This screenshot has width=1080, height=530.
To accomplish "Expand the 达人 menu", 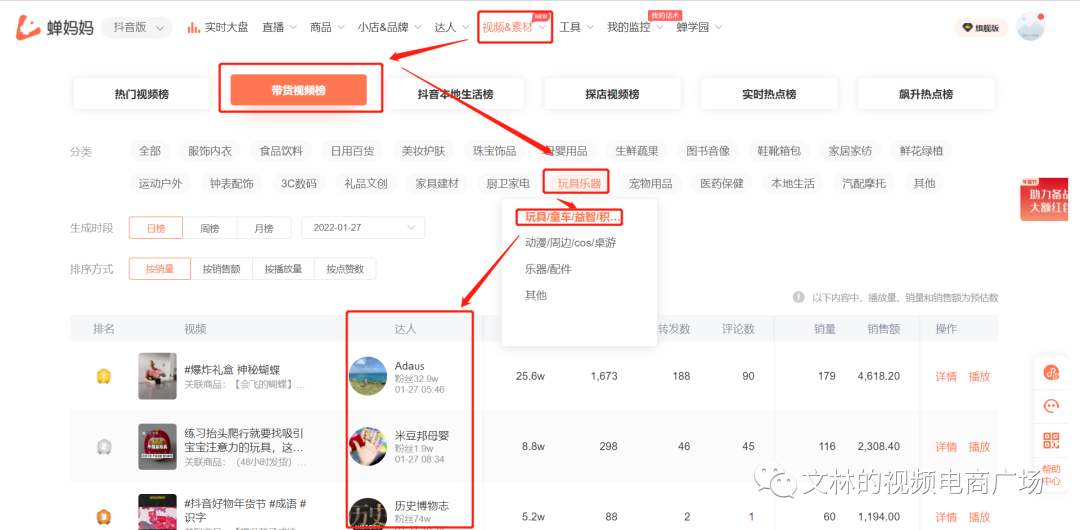I will [452, 28].
